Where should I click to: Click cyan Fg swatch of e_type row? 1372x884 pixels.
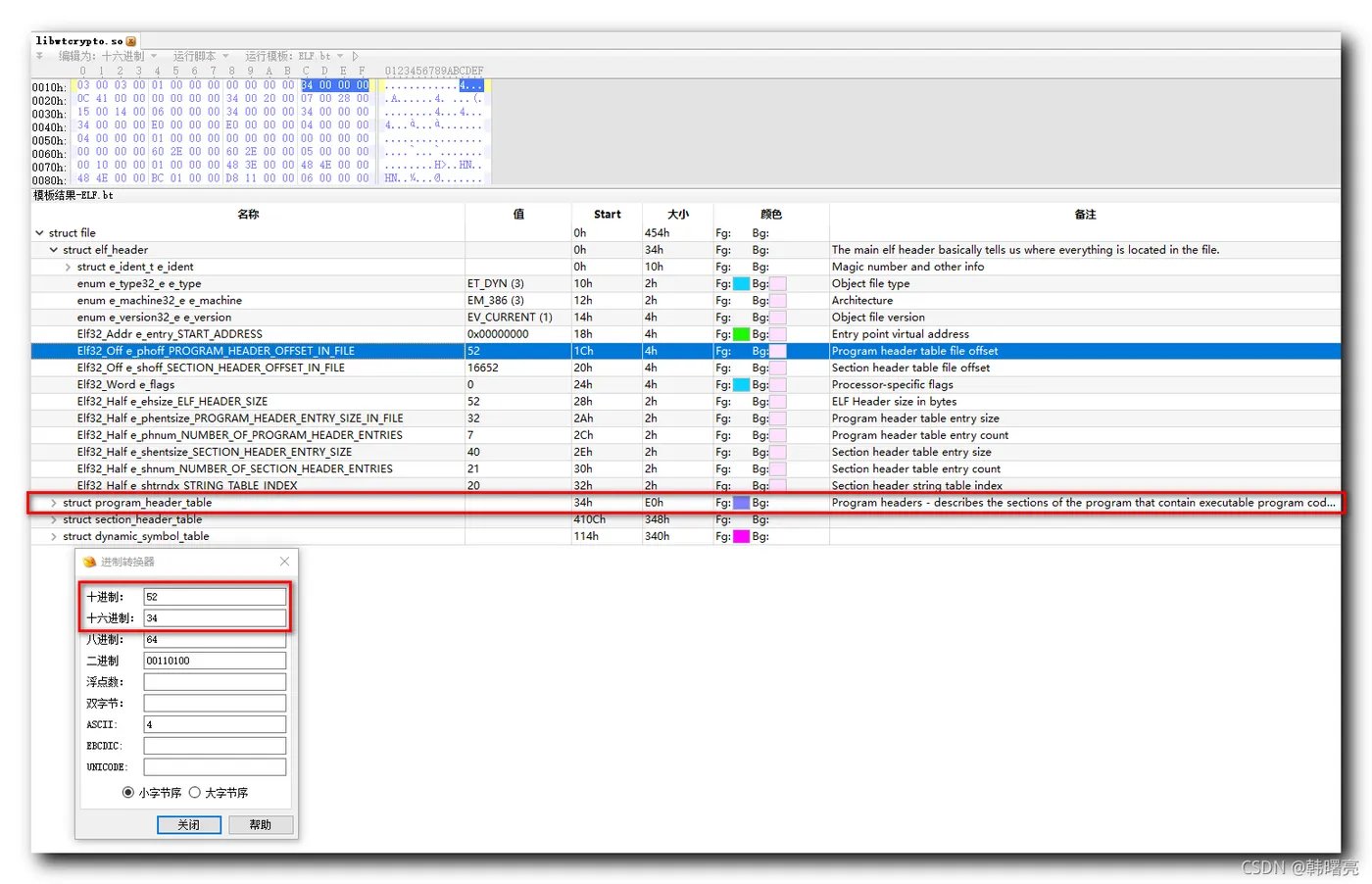(x=742, y=283)
